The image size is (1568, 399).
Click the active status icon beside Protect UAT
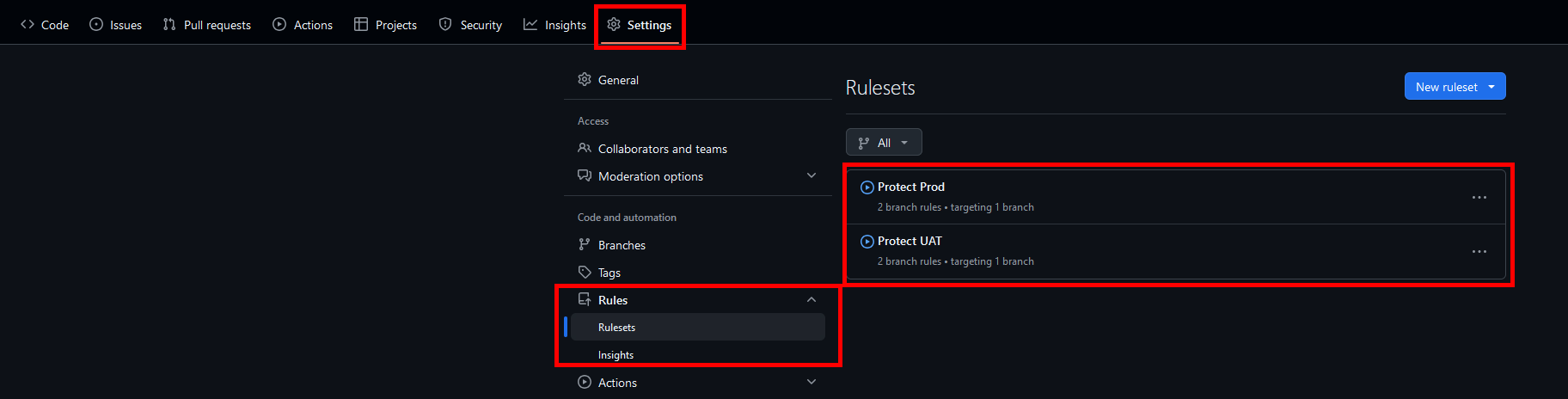[x=867, y=242]
